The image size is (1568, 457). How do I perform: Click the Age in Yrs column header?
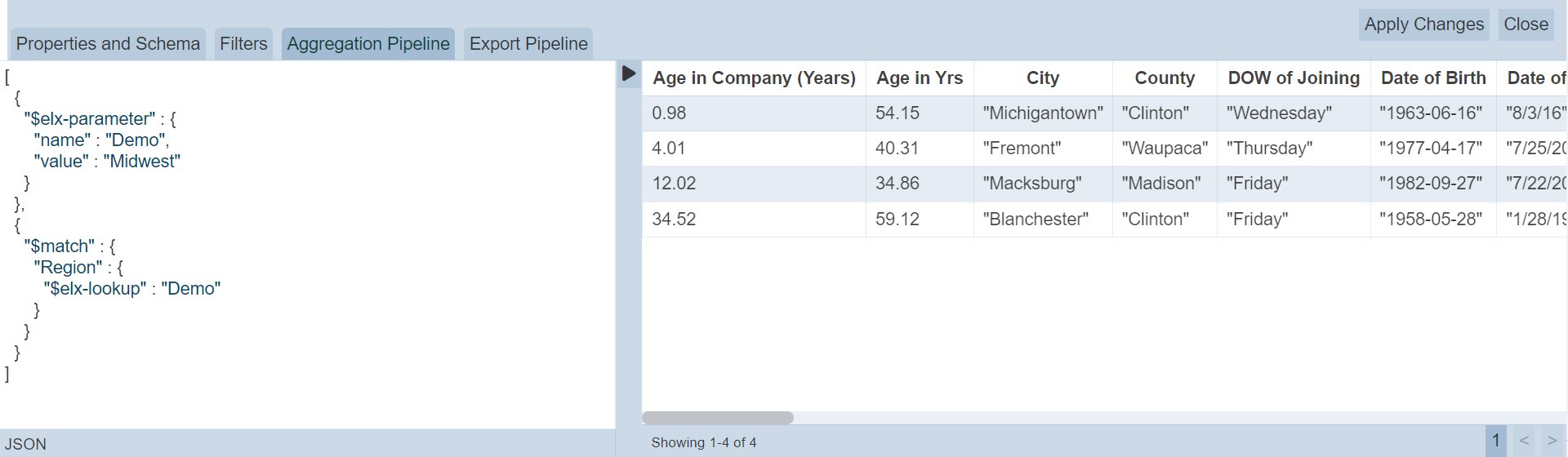click(x=920, y=78)
